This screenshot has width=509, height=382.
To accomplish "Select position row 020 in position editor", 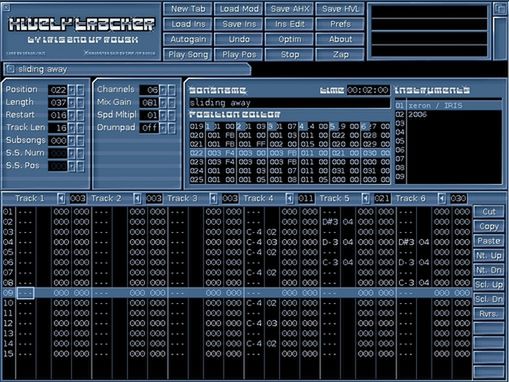I will click(x=290, y=136).
